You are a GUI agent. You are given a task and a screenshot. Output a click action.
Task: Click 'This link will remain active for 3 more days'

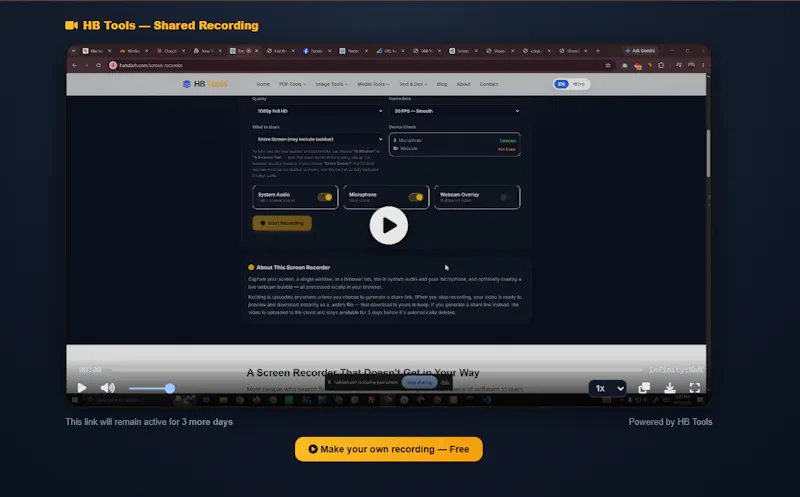click(149, 422)
